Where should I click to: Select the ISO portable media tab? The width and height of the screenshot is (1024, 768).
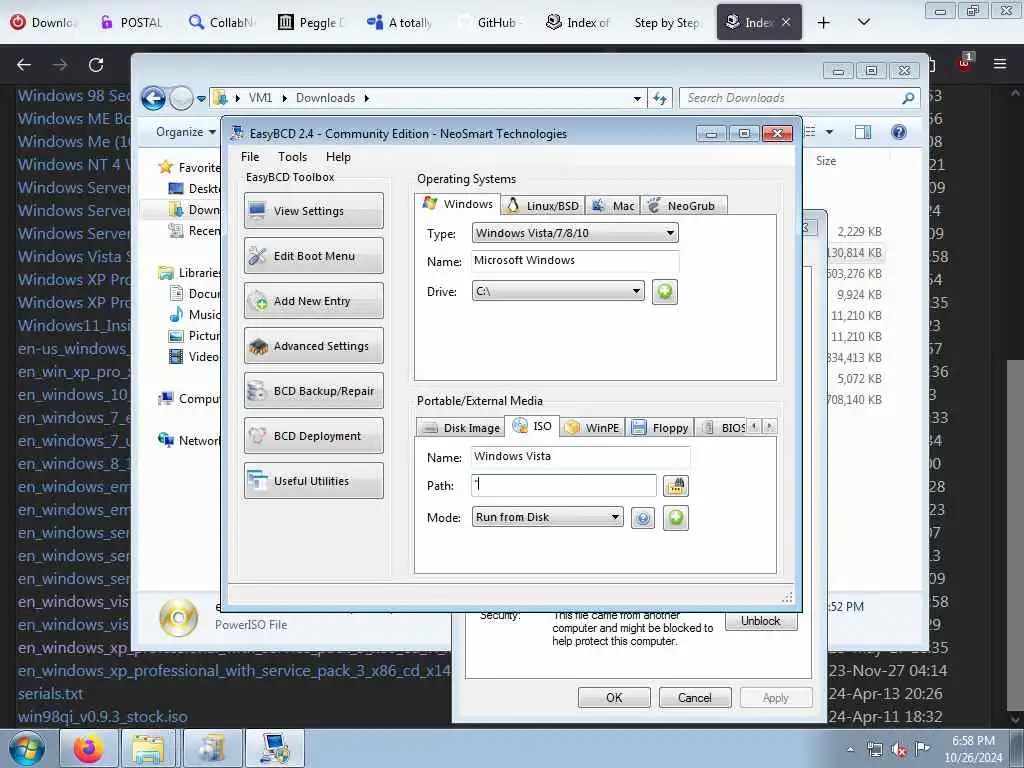click(532, 426)
